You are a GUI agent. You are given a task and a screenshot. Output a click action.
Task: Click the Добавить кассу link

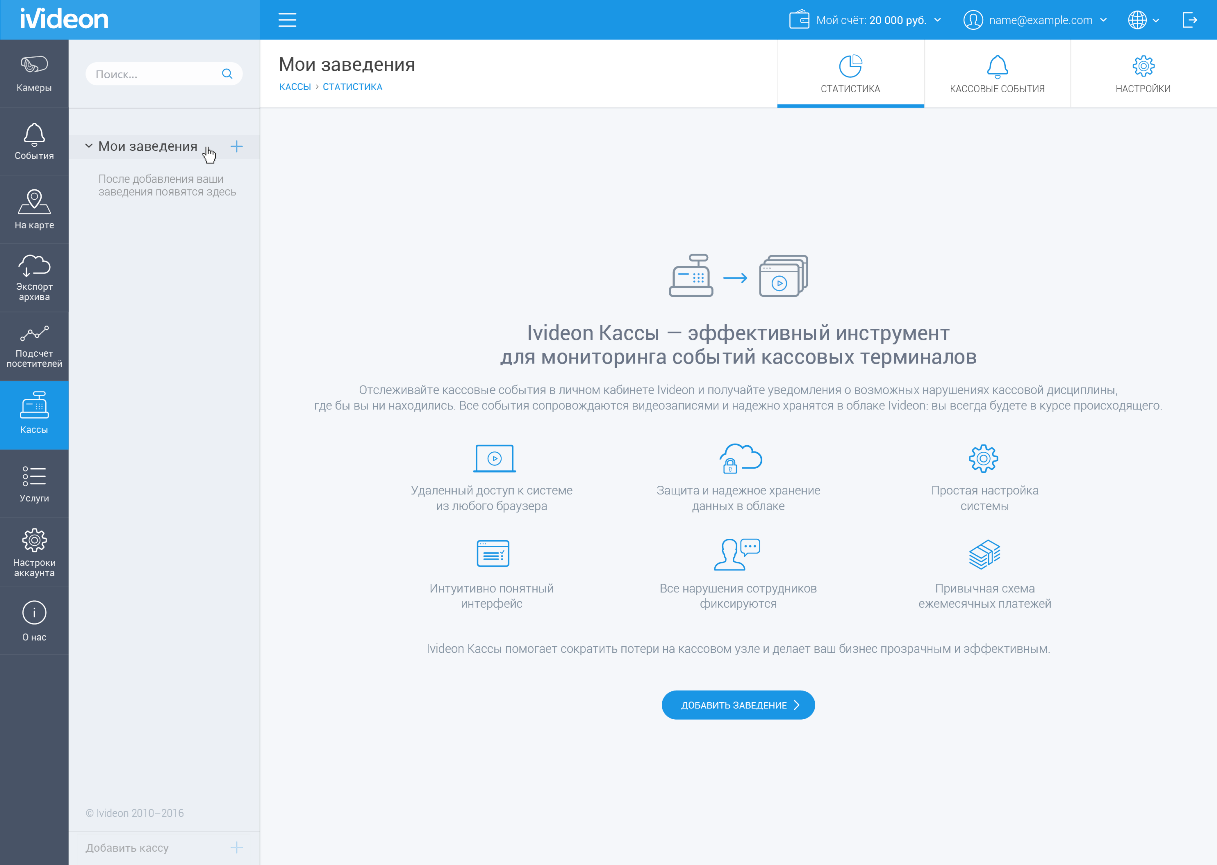[127, 848]
